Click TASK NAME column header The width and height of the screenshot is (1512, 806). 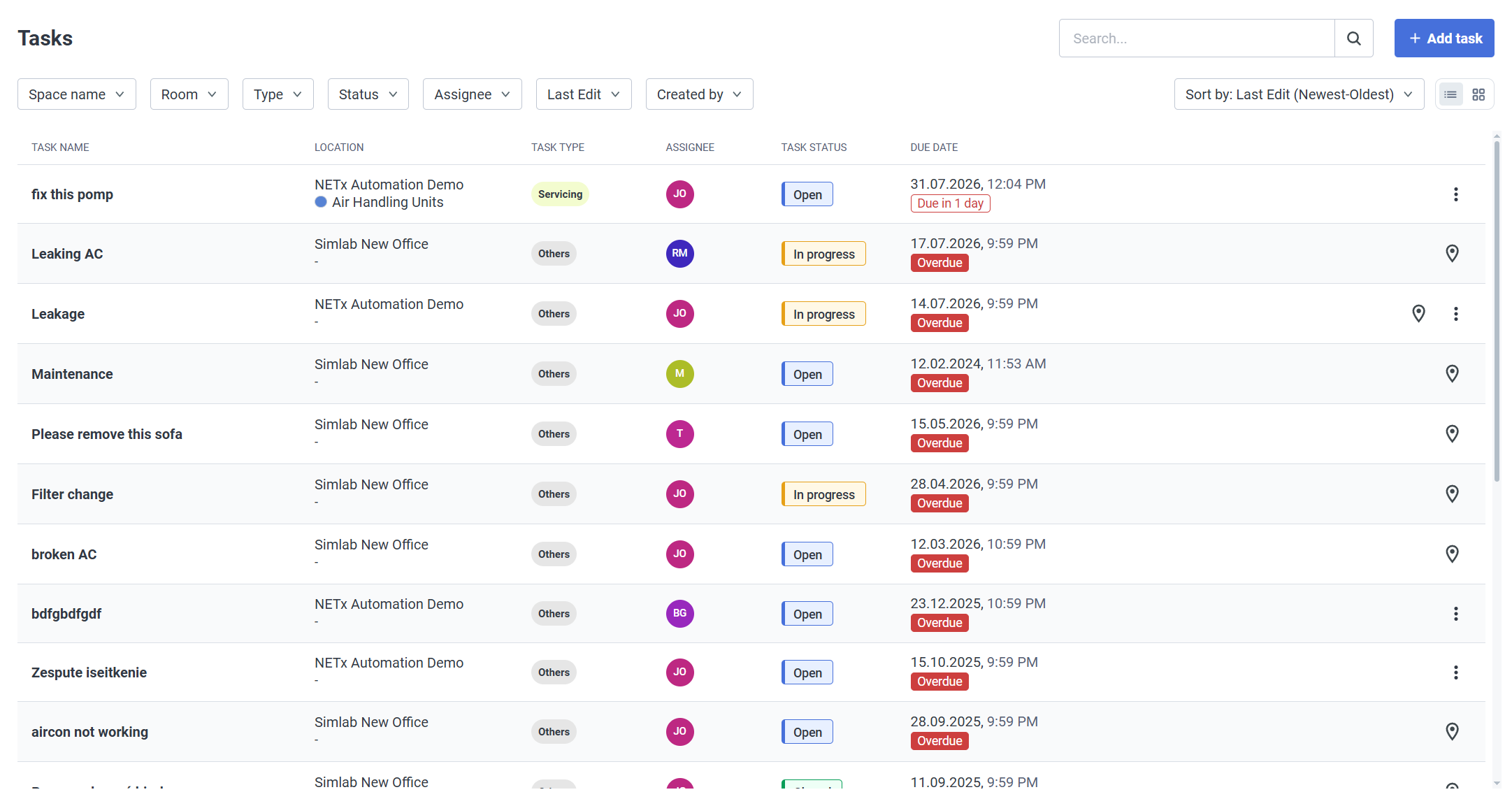60,147
